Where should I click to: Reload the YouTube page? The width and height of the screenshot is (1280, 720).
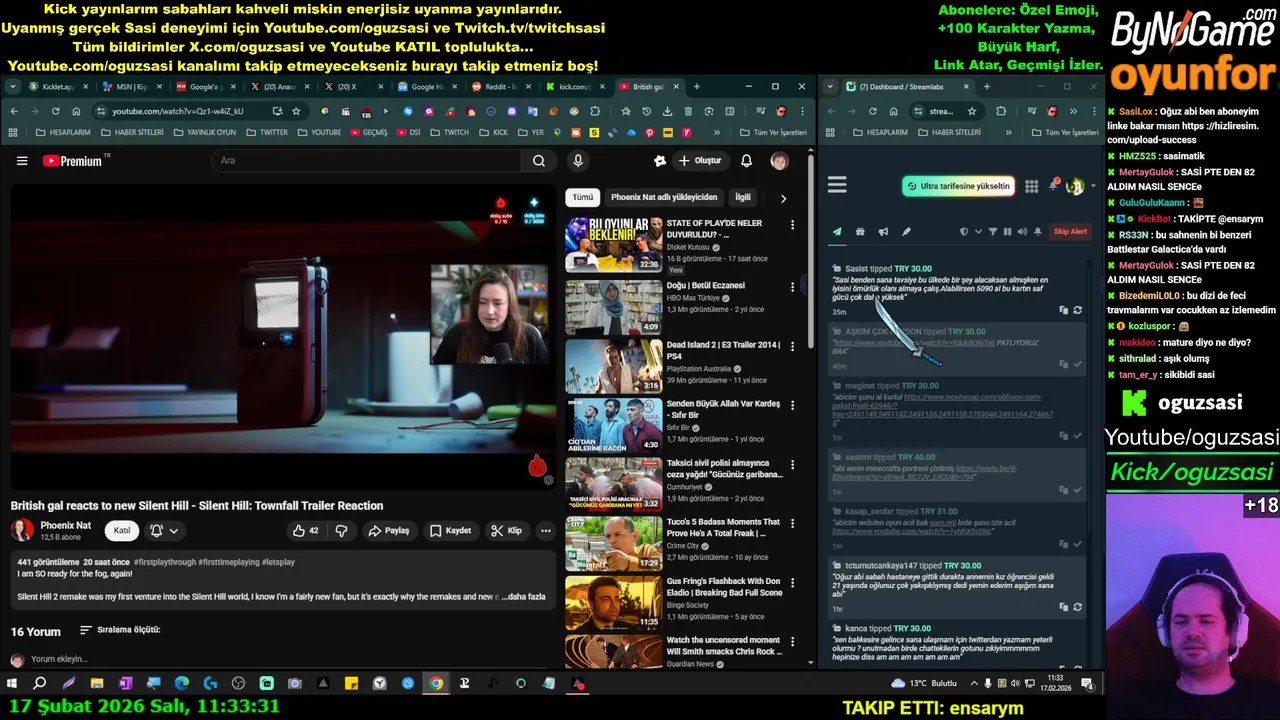[55, 111]
